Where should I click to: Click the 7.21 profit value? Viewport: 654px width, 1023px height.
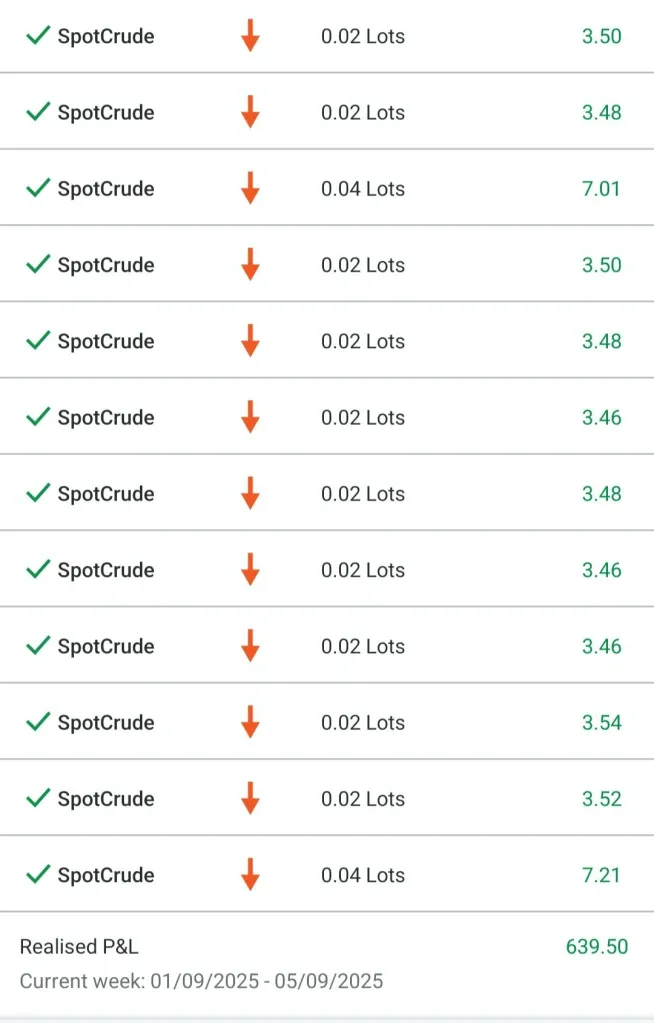coord(601,876)
